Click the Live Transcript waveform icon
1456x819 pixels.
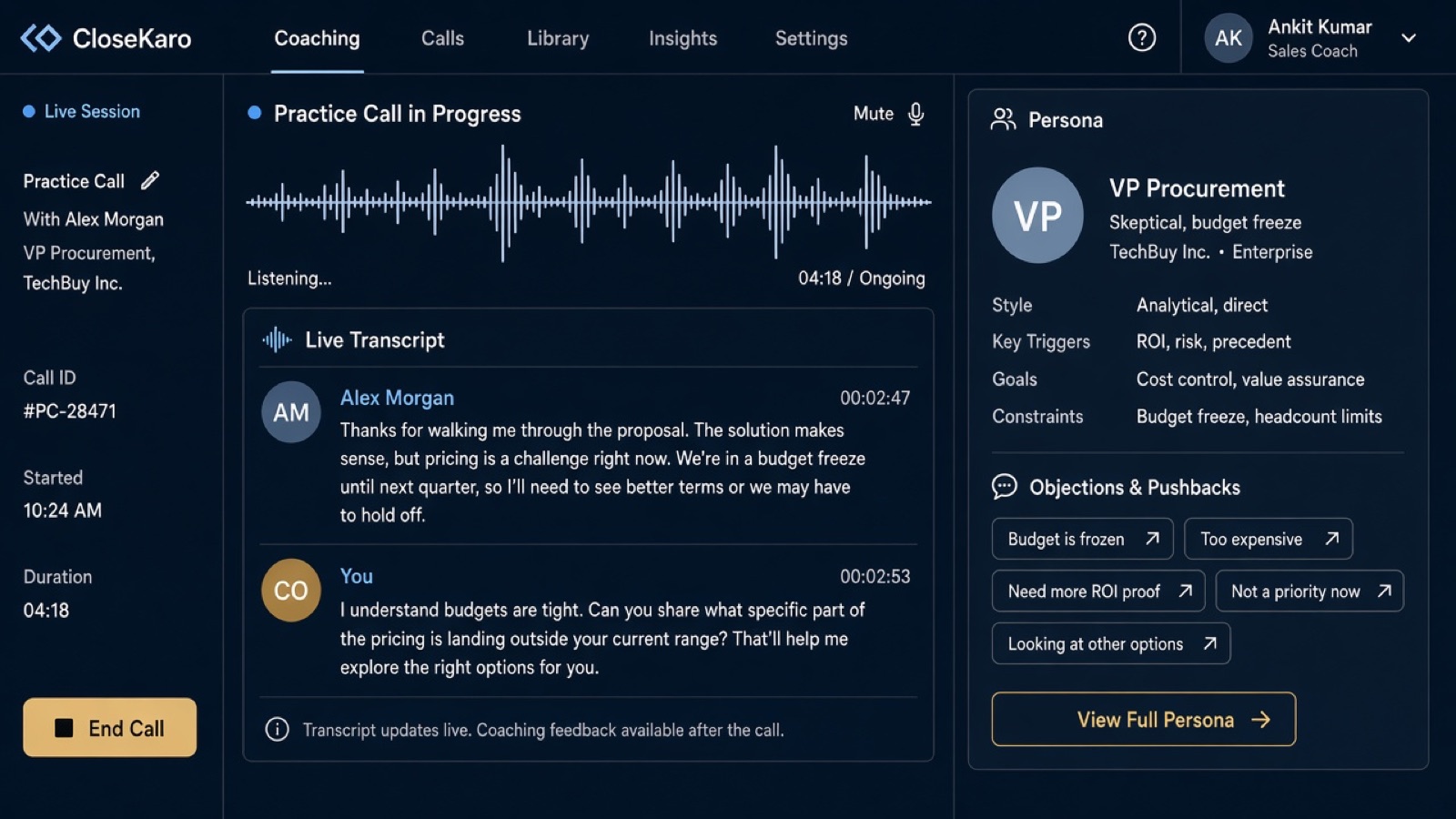pos(278,340)
